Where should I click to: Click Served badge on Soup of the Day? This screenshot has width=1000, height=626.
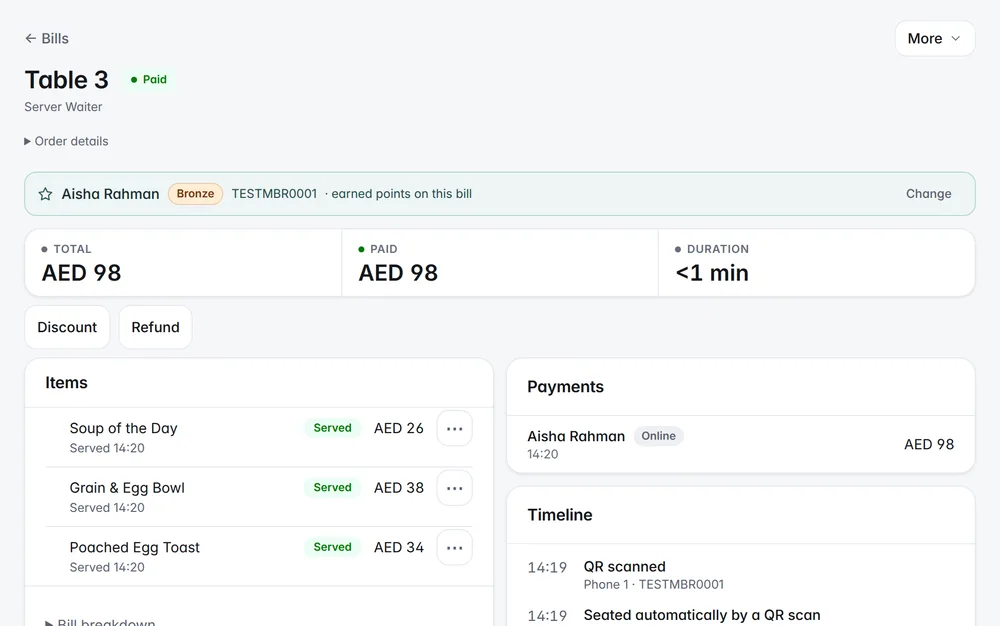tap(332, 428)
